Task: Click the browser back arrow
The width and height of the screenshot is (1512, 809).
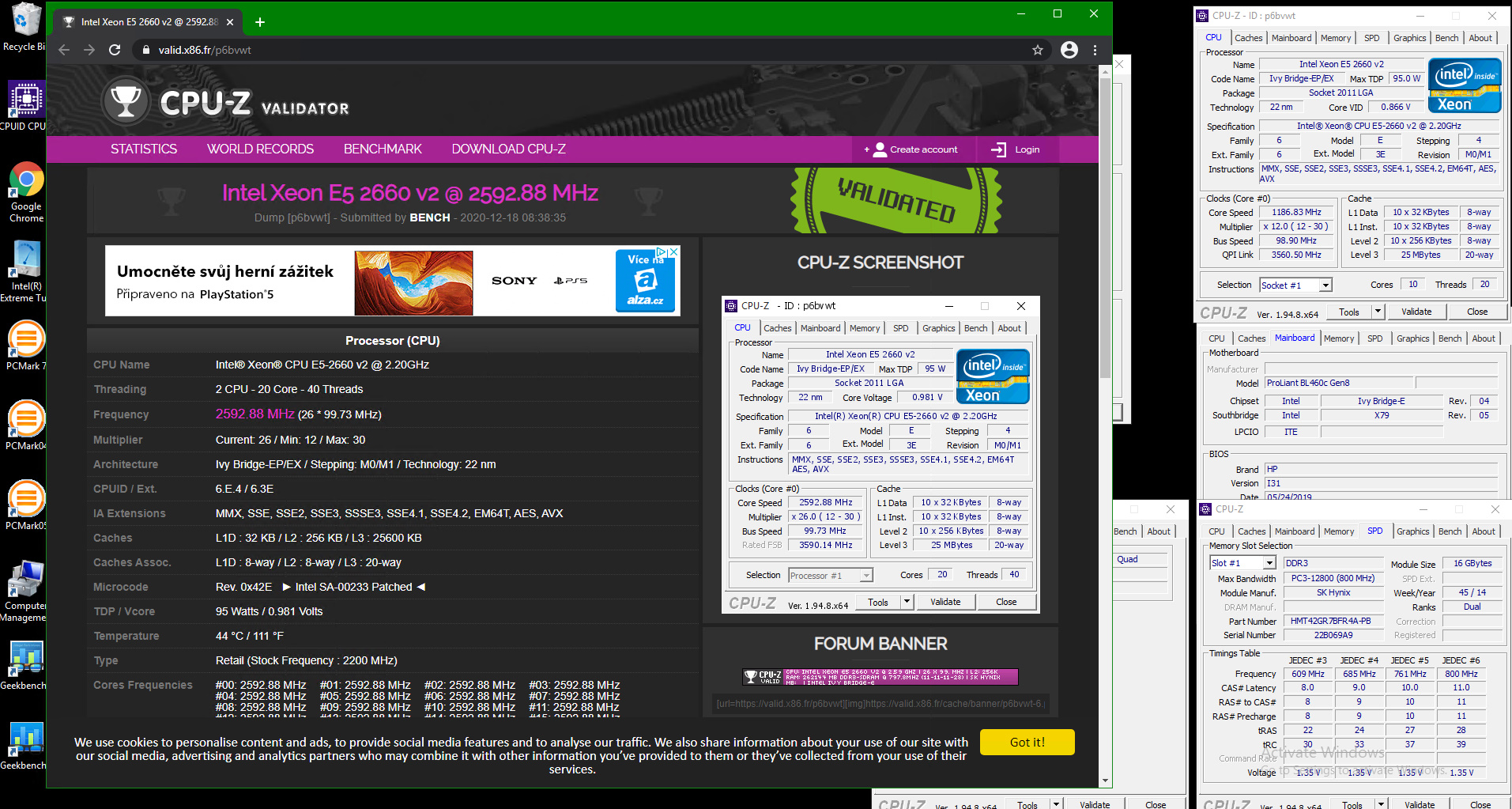Action: 64,50
